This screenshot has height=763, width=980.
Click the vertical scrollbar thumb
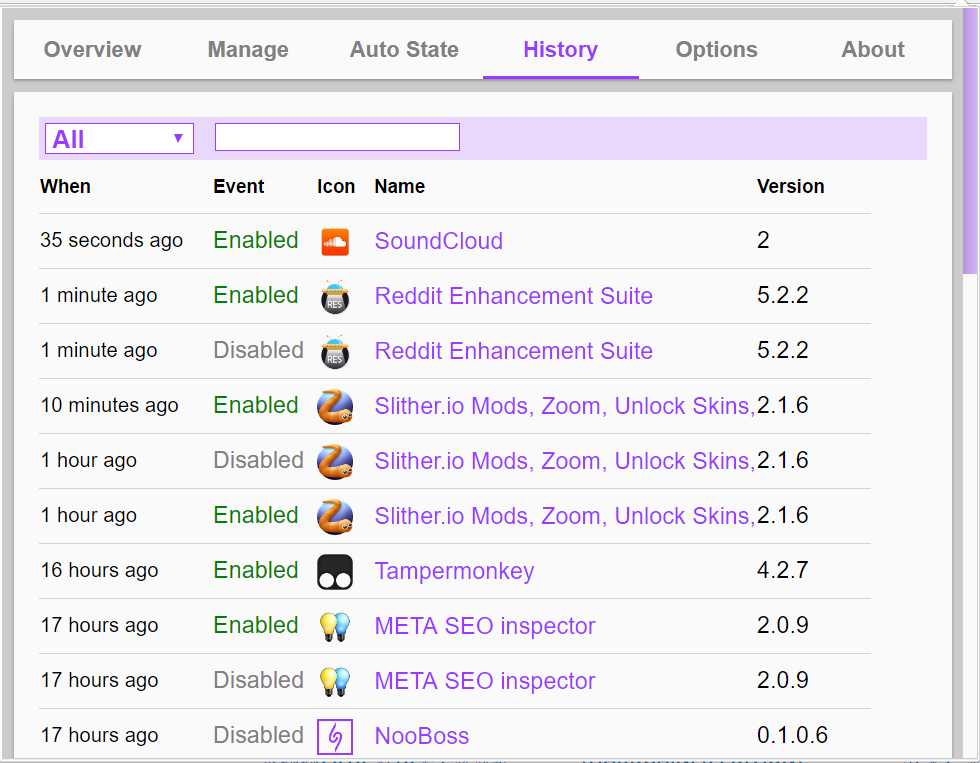(971, 141)
